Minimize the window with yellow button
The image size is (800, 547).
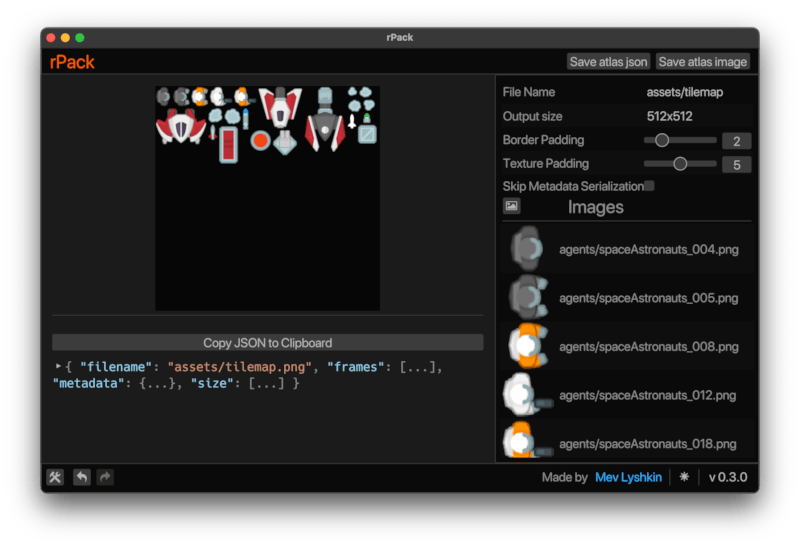click(65, 37)
